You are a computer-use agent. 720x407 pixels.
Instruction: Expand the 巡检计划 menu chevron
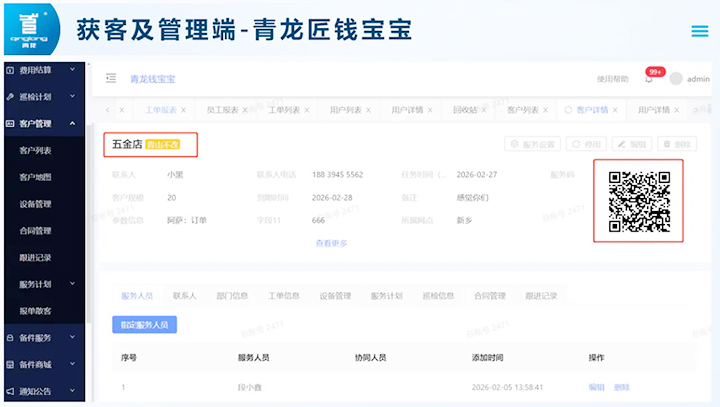click(72, 96)
